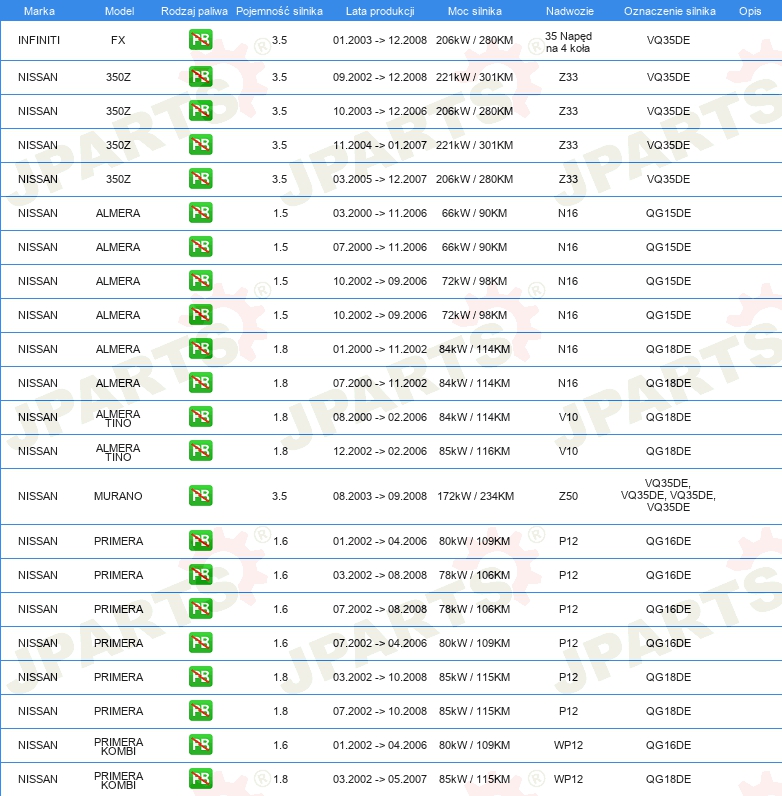Click the '01.2000 -> 11.2002' date cell
The height and width of the screenshot is (796, 782).
click(x=380, y=349)
